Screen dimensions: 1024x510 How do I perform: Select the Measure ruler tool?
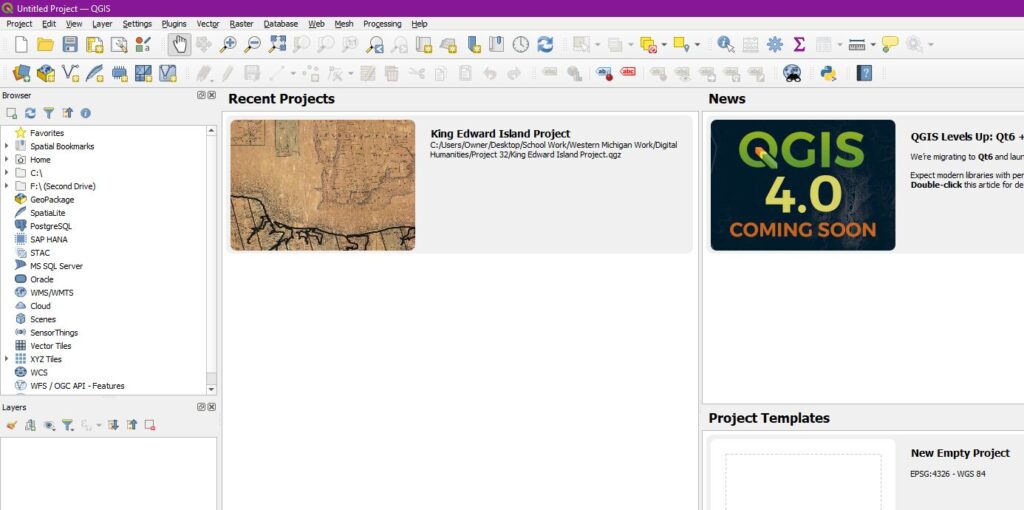857,44
